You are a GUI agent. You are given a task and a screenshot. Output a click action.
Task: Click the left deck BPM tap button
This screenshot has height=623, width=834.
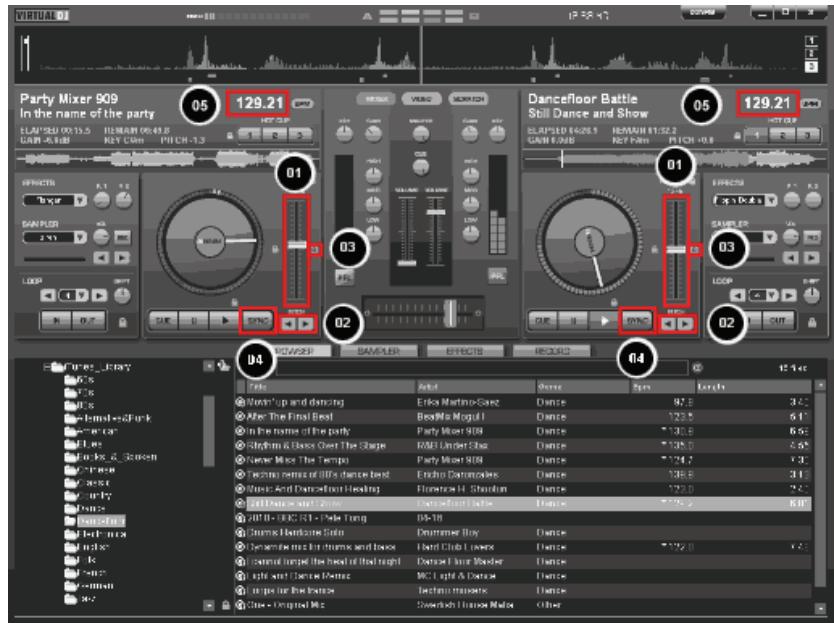point(303,104)
